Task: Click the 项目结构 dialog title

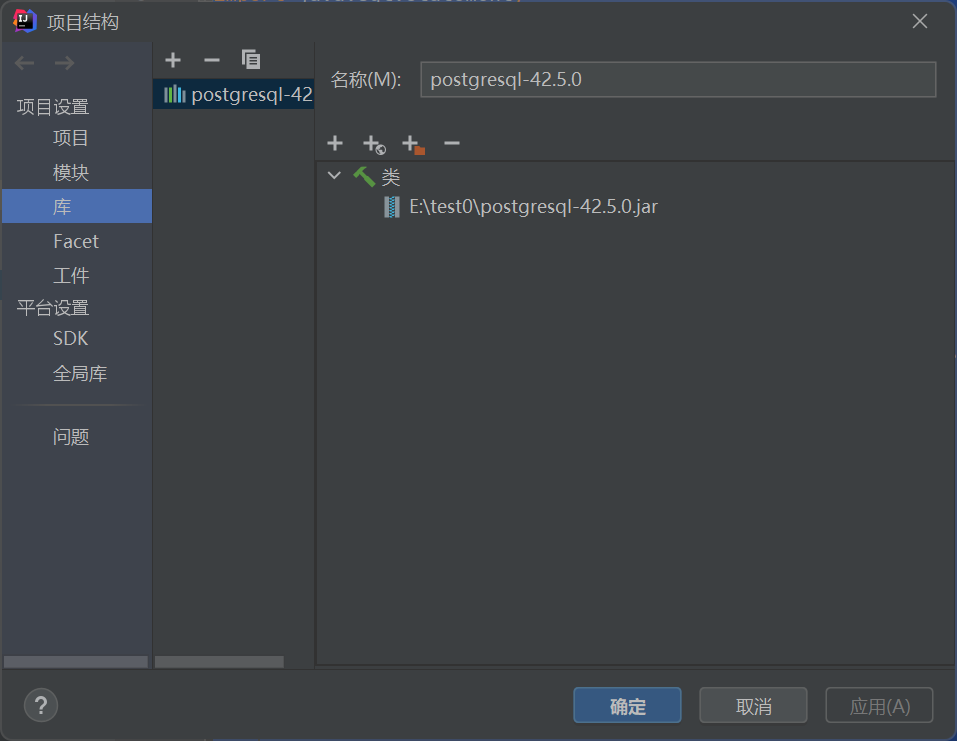Action: 83,22
